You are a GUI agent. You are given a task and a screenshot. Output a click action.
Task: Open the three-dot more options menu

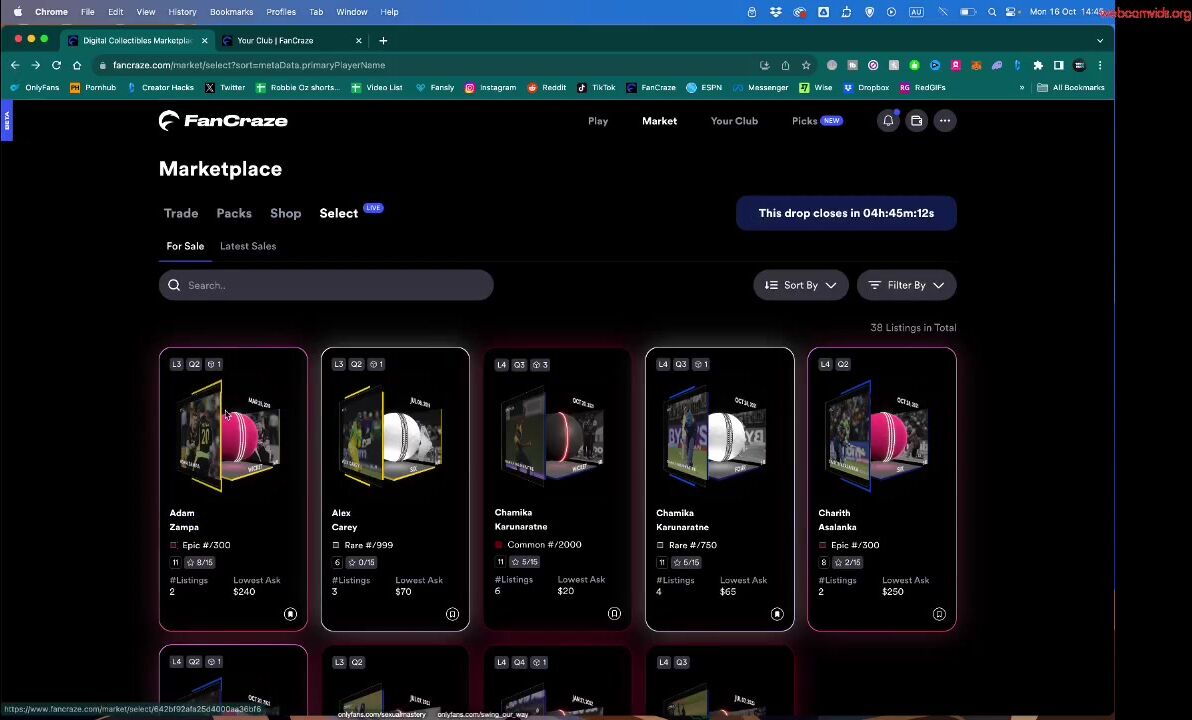tap(944, 121)
